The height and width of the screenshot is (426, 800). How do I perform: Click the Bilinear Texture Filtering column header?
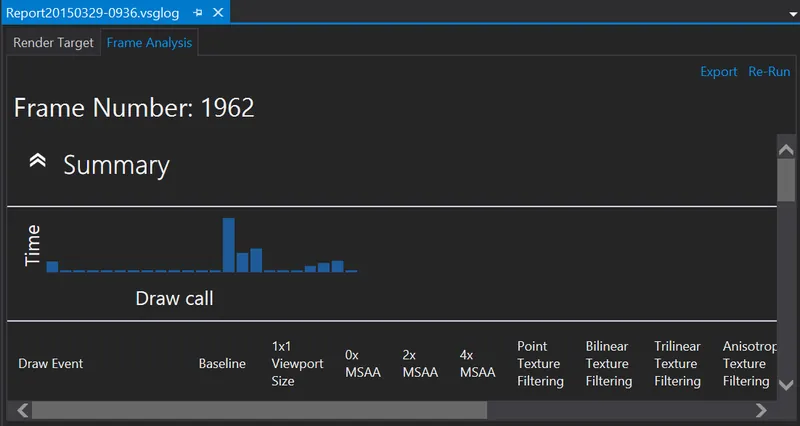click(609, 364)
